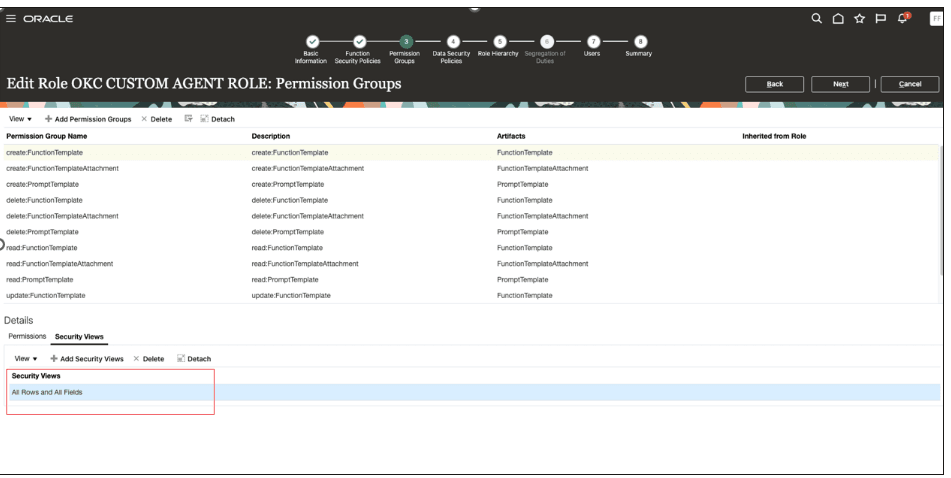Open the Favorites star icon
This screenshot has height=478, width=951.
pos(859,19)
